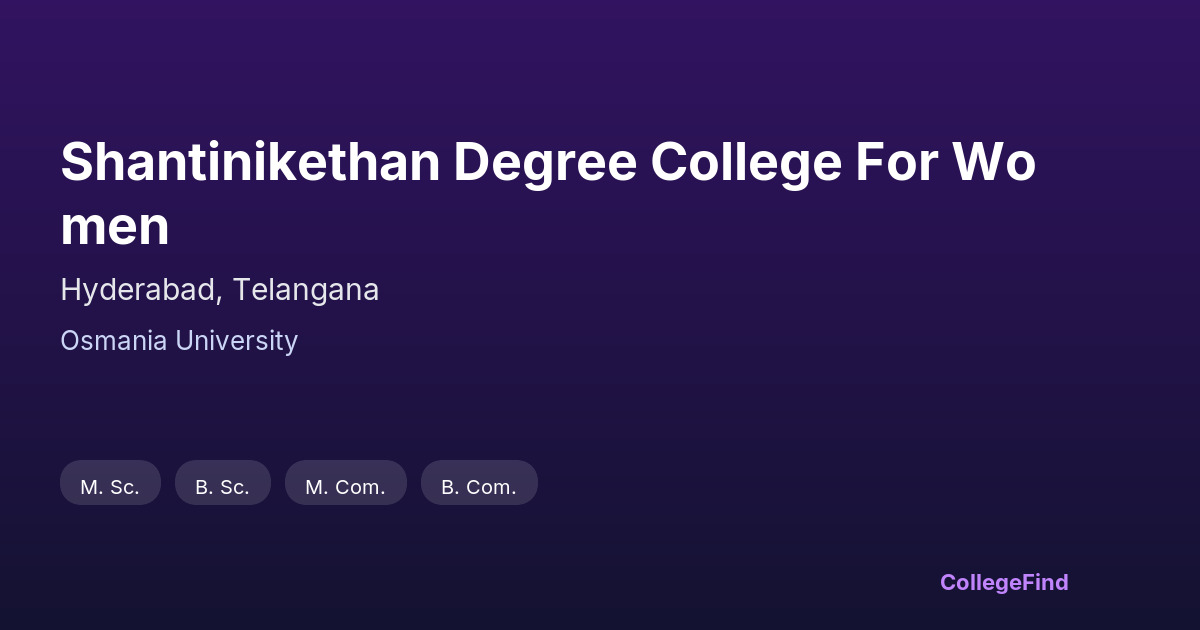
Task: Open the Osmania University link
Action: (179, 341)
